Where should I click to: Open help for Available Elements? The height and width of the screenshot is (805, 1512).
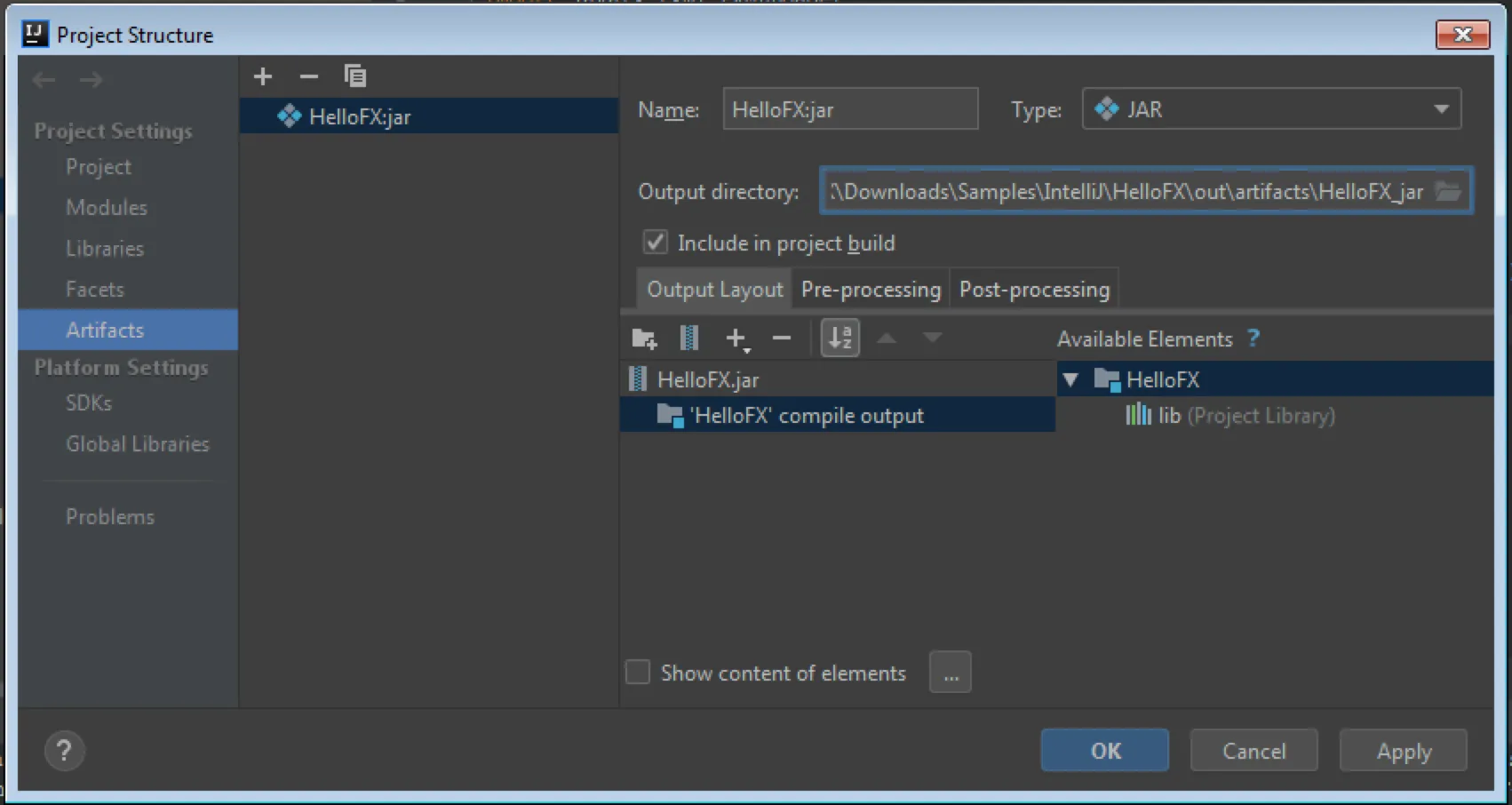click(1253, 339)
